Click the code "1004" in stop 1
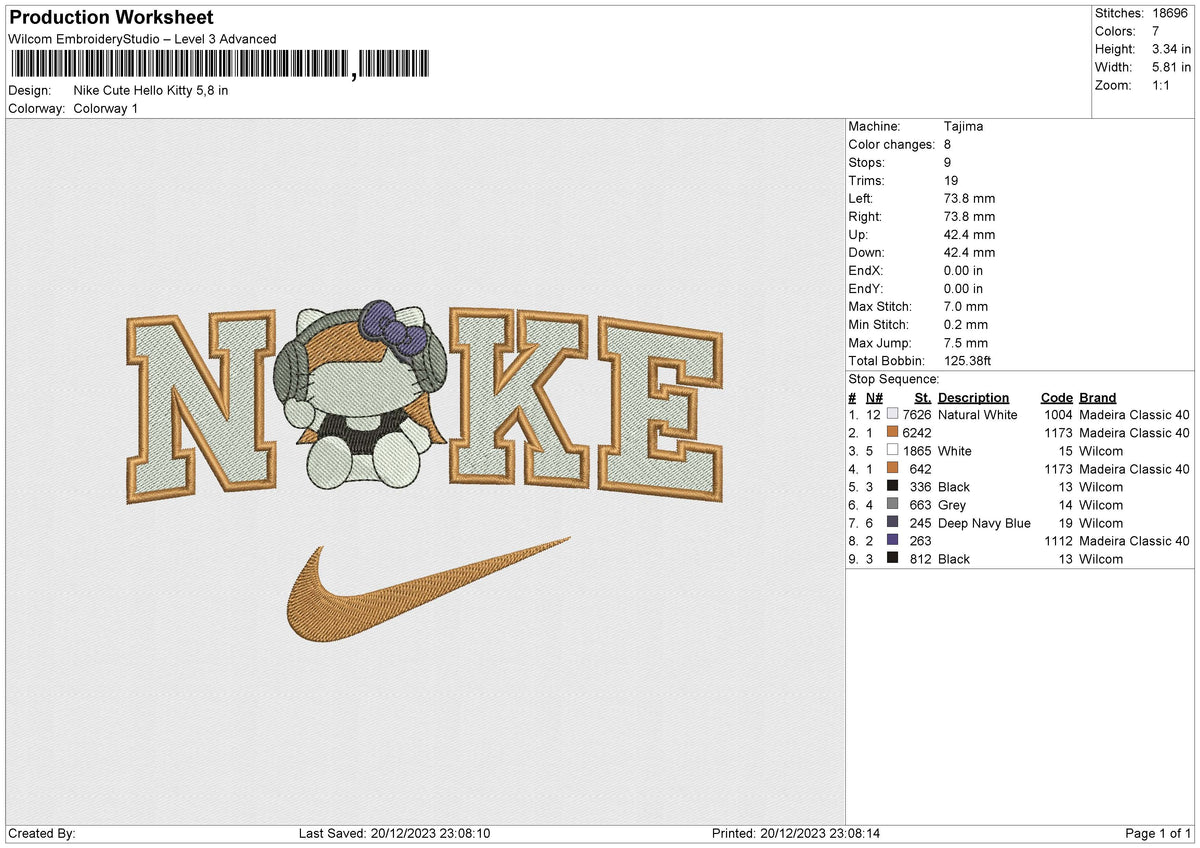Screen dimensions: 1200x848 1058,415
